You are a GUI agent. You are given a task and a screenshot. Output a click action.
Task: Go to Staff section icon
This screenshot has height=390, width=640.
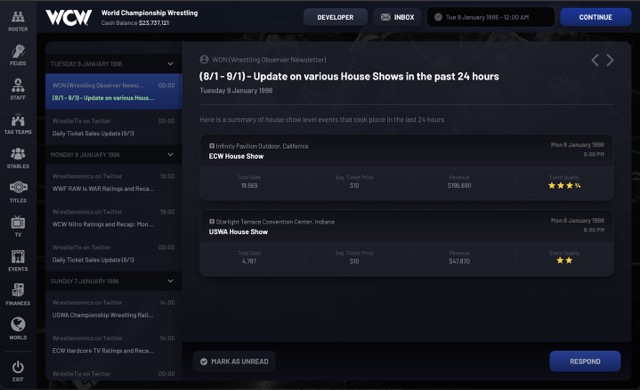coord(18,86)
